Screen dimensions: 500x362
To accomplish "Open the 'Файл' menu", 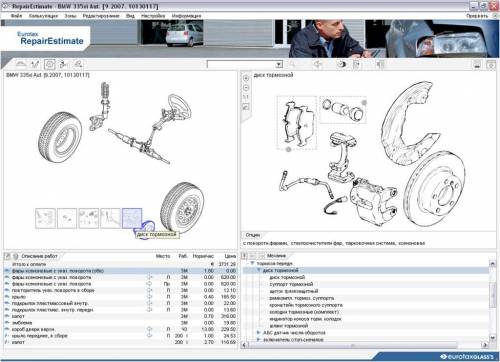I will point(16,16).
